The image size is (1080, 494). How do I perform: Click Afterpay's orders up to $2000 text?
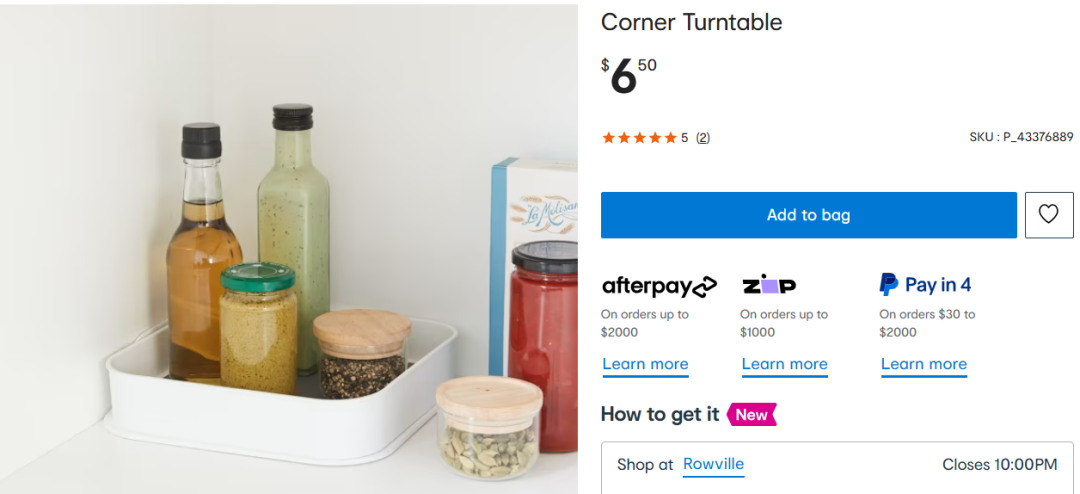coord(645,323)
